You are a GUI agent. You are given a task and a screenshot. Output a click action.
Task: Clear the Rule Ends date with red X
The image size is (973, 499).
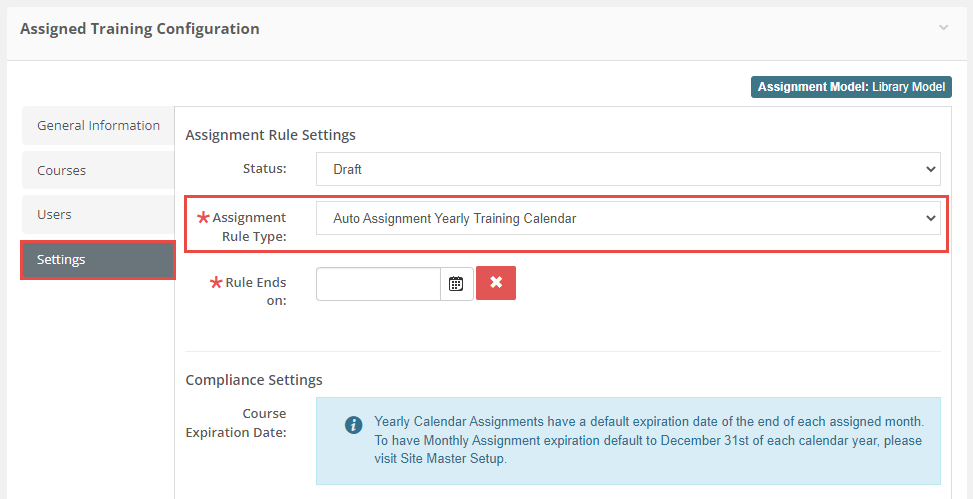pos(496,283)
